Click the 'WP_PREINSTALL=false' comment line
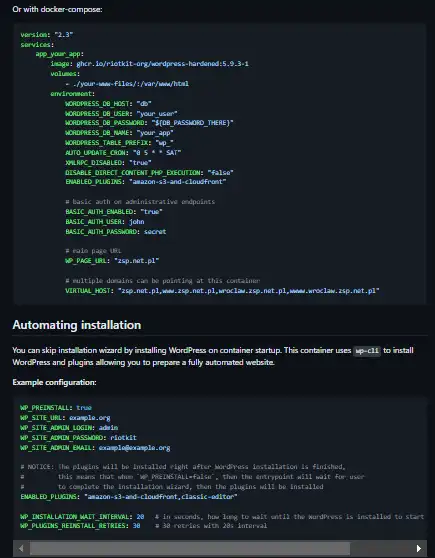 [192, 477]
